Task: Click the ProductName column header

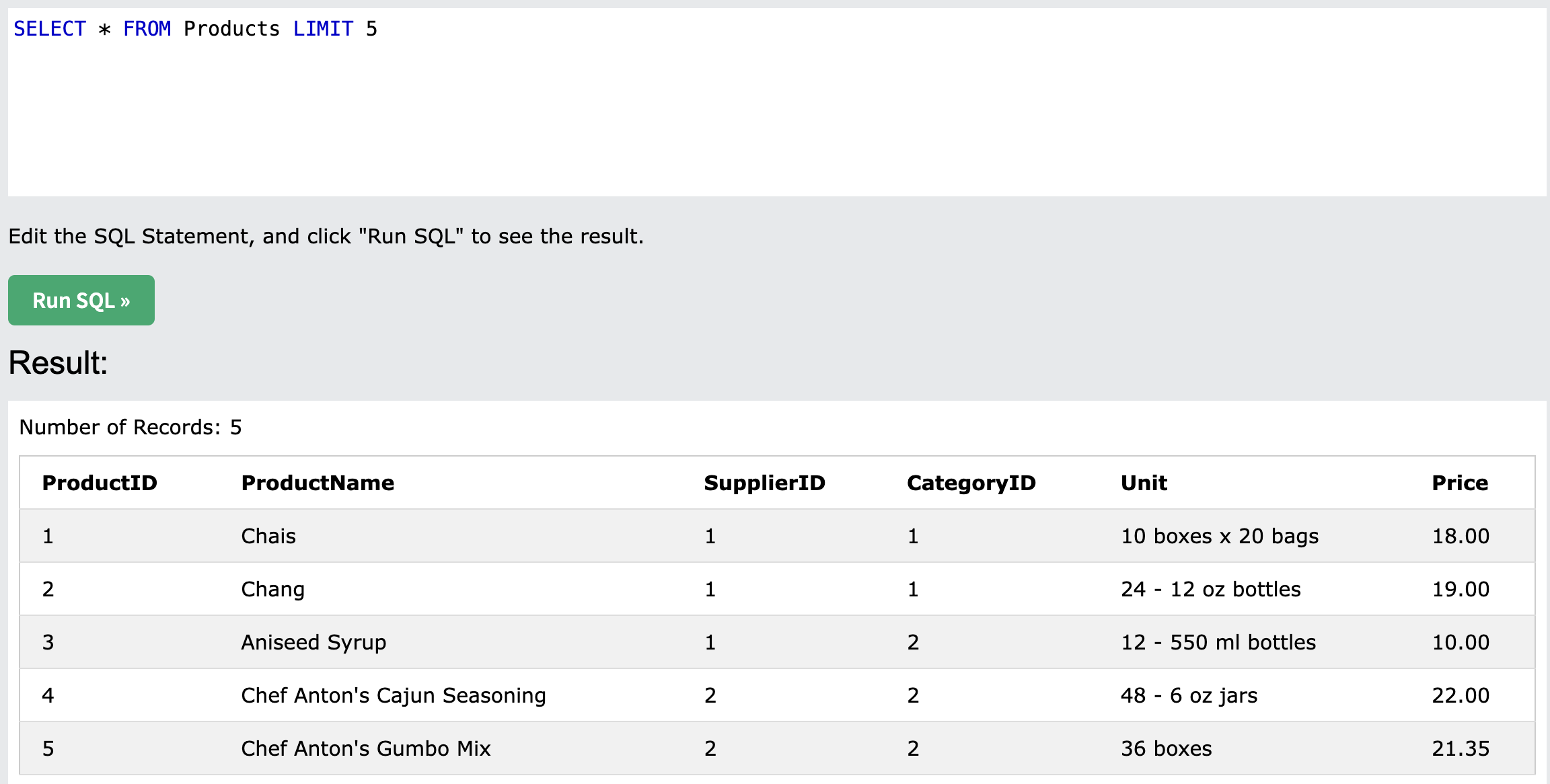Action: pyautogui.click(x=318, y=483)
